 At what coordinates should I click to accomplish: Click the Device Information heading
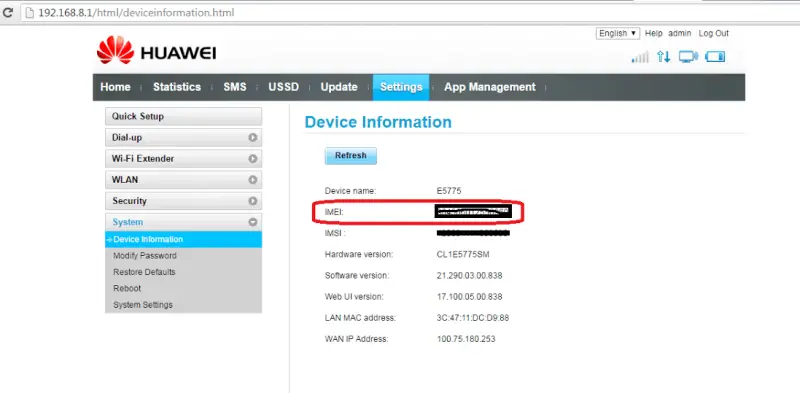(378, 122)
